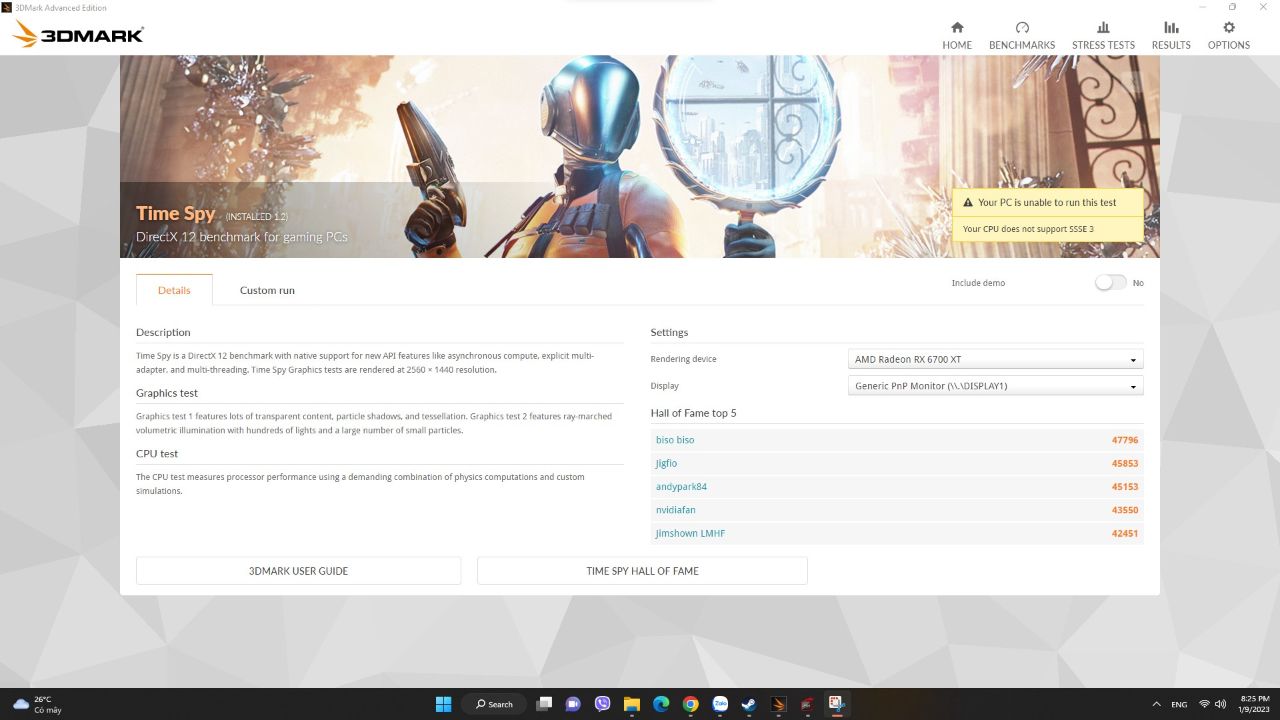Open Zalo from the taskbar
The height and width of the screenshot is (720, 1280).
point(719,704)
